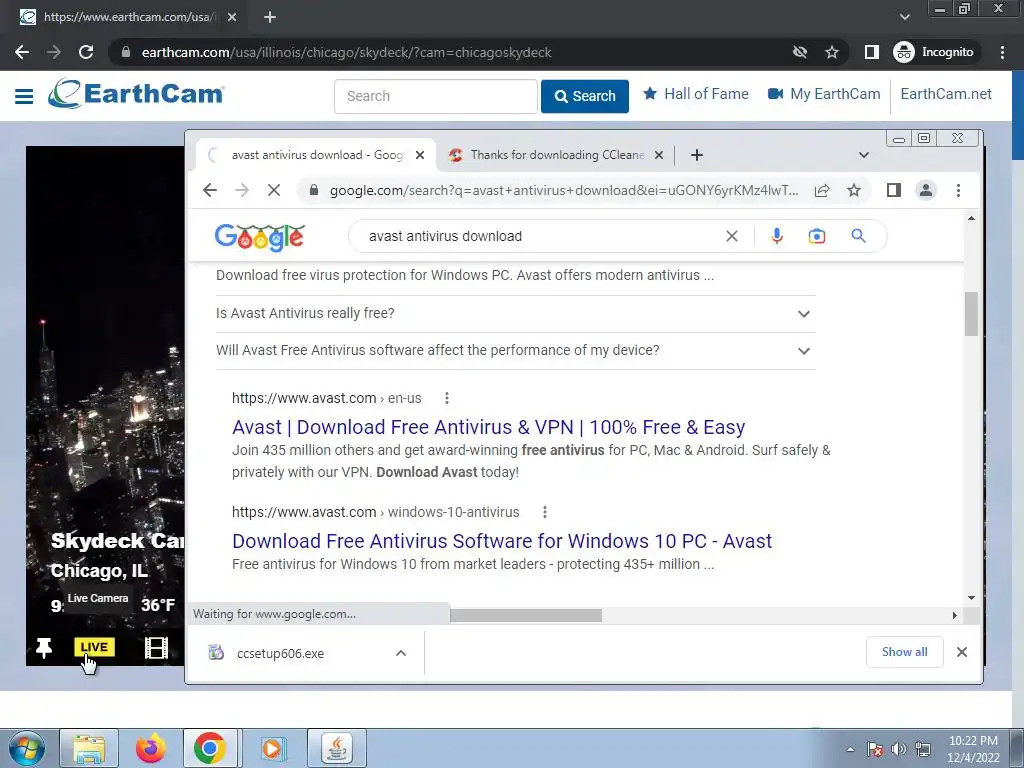Open options for avast.com en-us result
The width and height of the screenshot is (1024, 768).
click(x=447, y=398)
